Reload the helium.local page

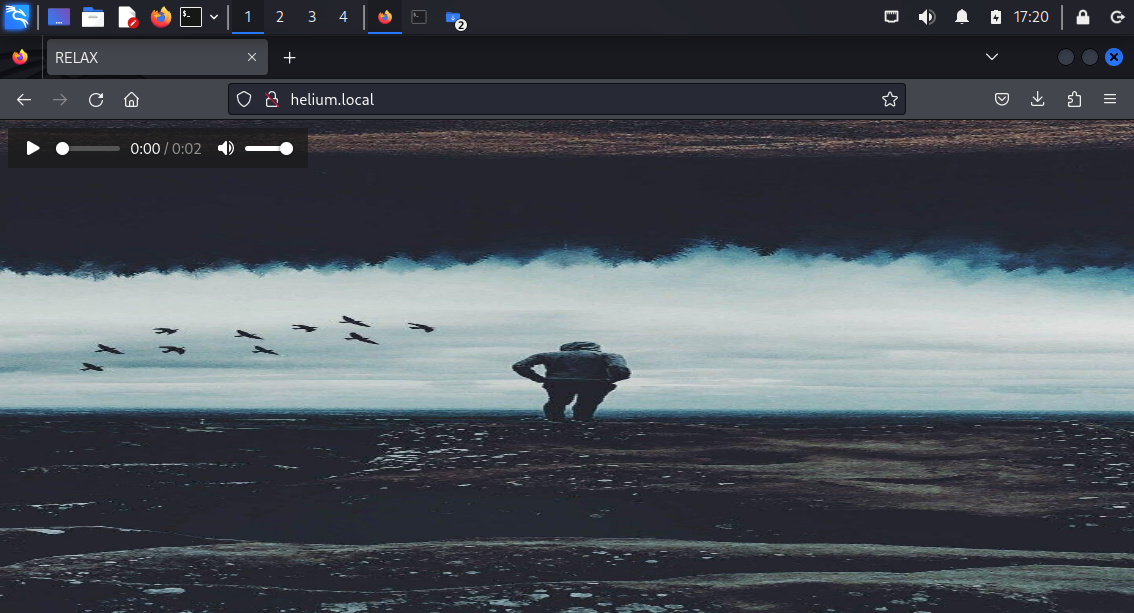click(x=96, y=99)
